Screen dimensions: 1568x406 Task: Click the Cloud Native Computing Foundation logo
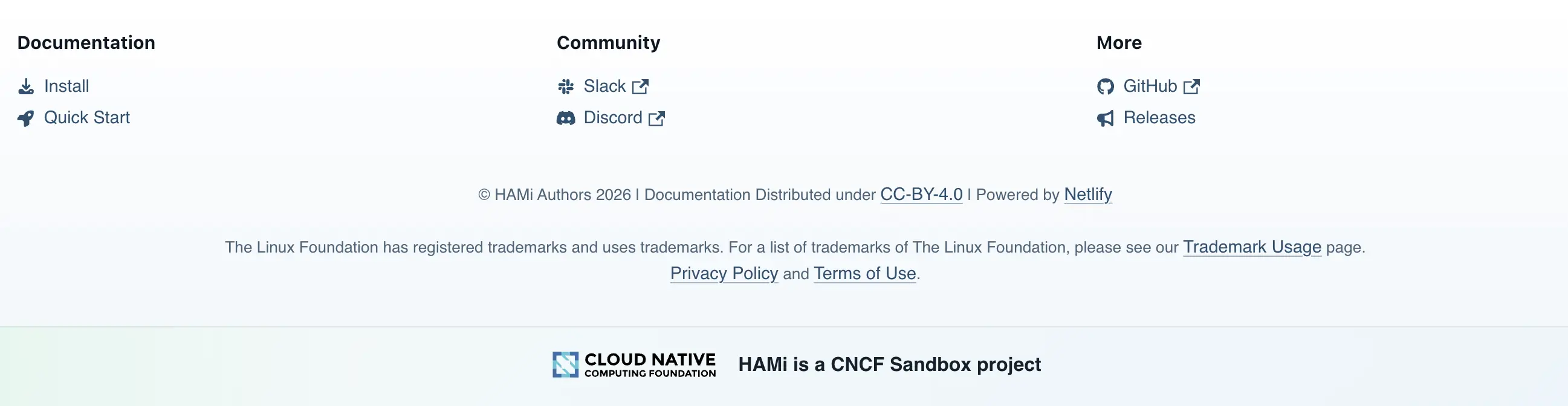point(634,364)
